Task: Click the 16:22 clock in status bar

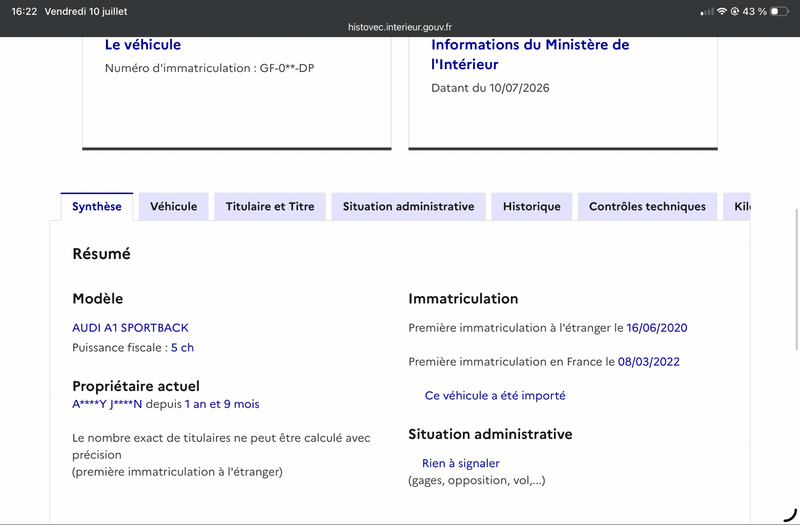Action: click(24, 11)
